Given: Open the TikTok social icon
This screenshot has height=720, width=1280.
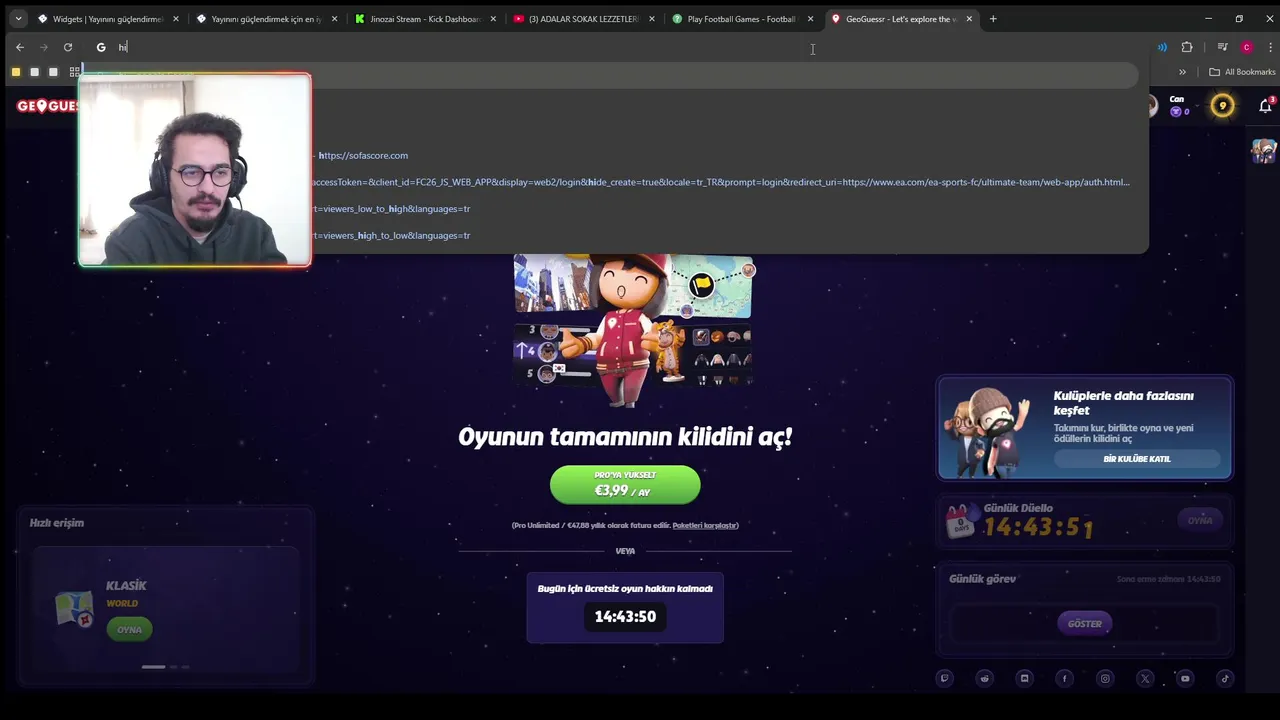Looking at the screenshot, I should (x=1225, y=678).
